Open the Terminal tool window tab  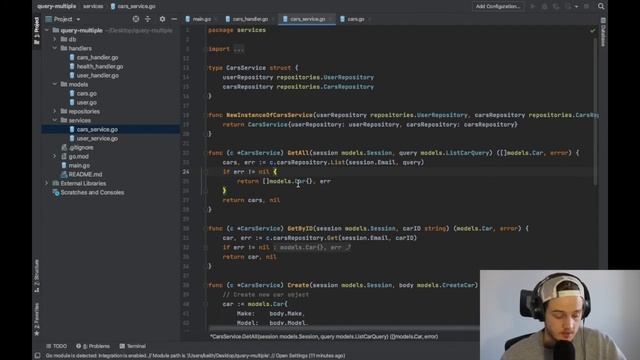(x=133, y=346)
